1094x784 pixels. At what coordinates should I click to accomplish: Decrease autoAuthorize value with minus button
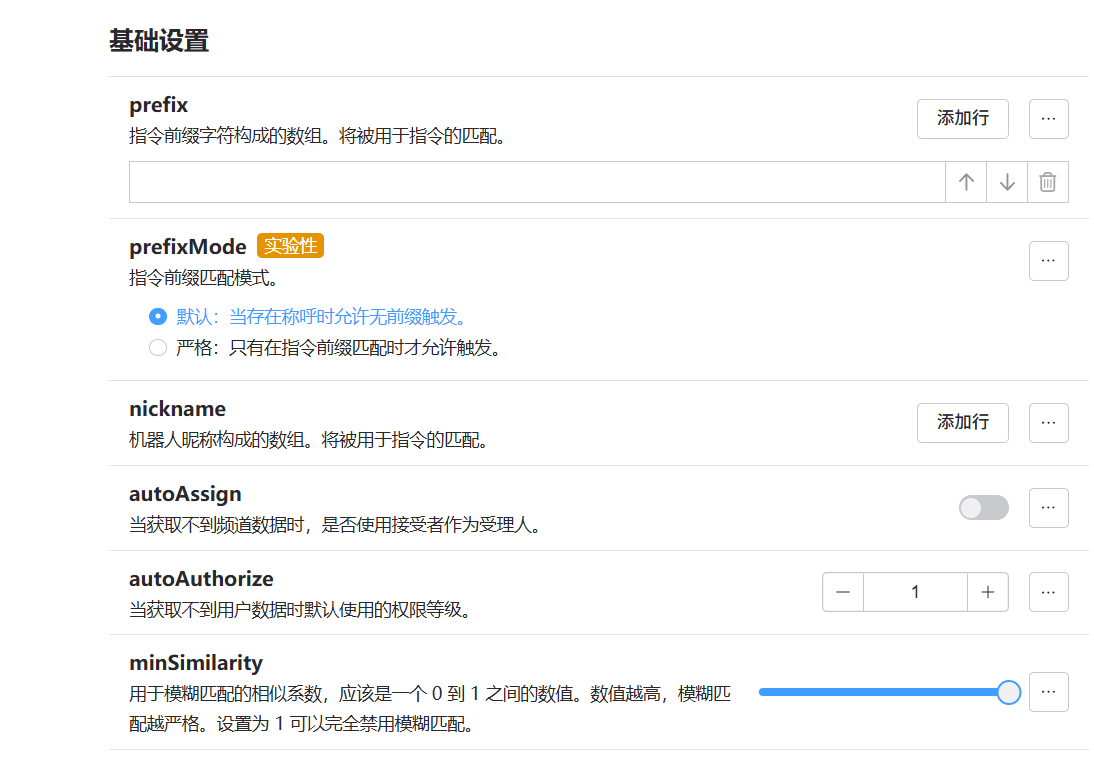click(843, 592)
